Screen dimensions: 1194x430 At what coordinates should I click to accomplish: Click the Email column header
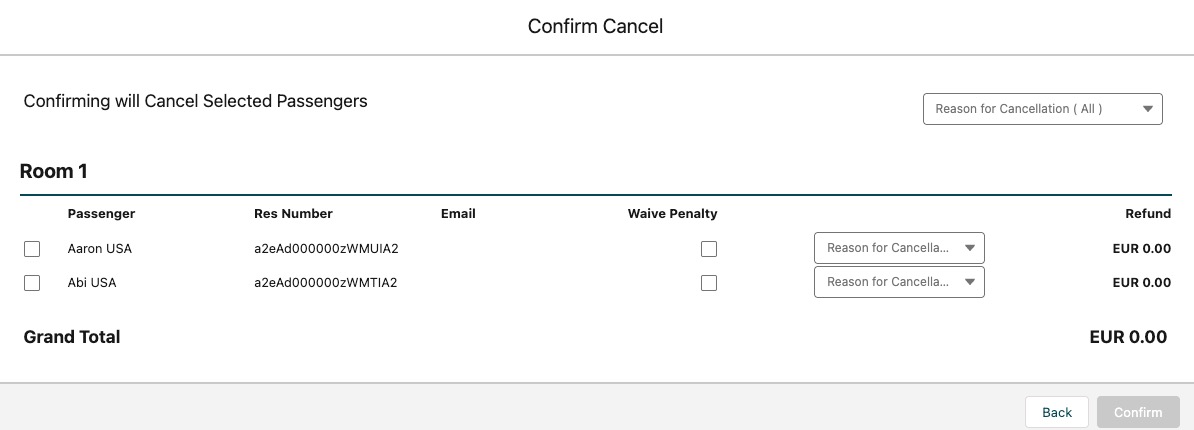click(458, 214)
